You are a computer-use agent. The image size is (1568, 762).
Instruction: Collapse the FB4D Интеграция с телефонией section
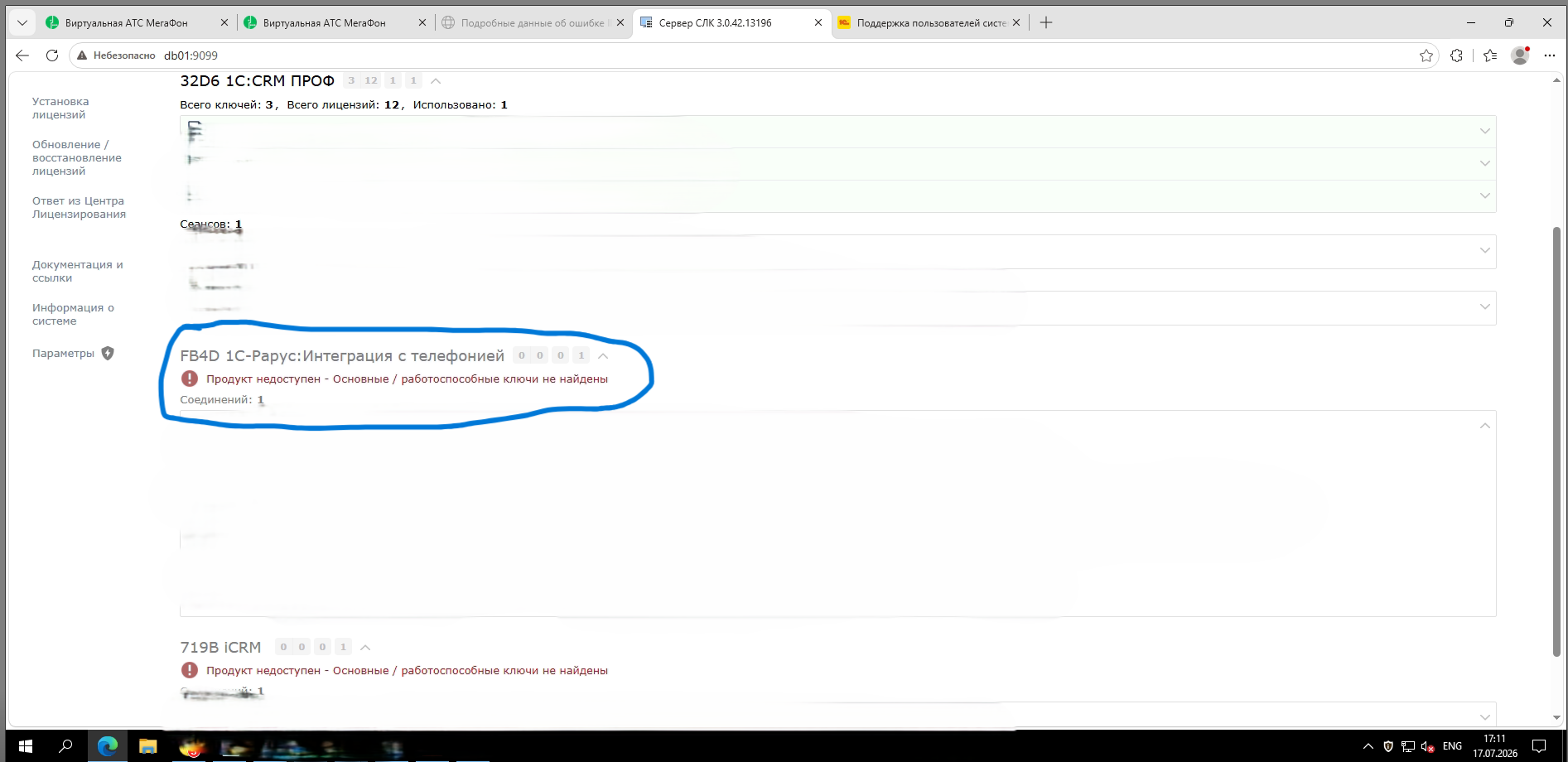[603, 355]
